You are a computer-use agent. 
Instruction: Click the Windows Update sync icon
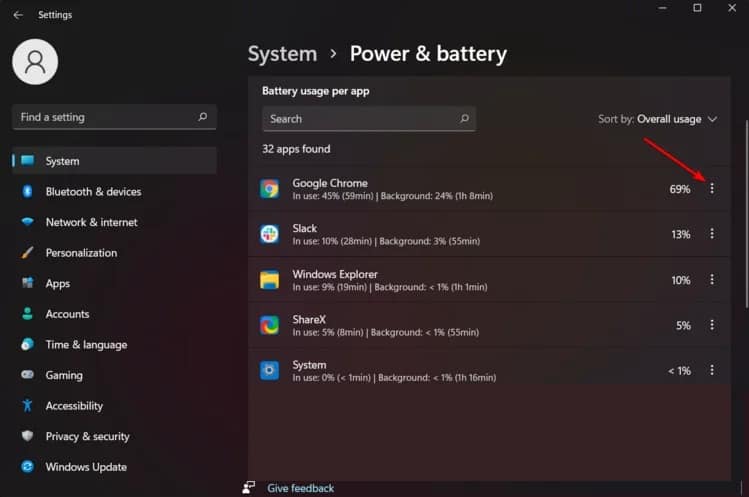(27, 466)
